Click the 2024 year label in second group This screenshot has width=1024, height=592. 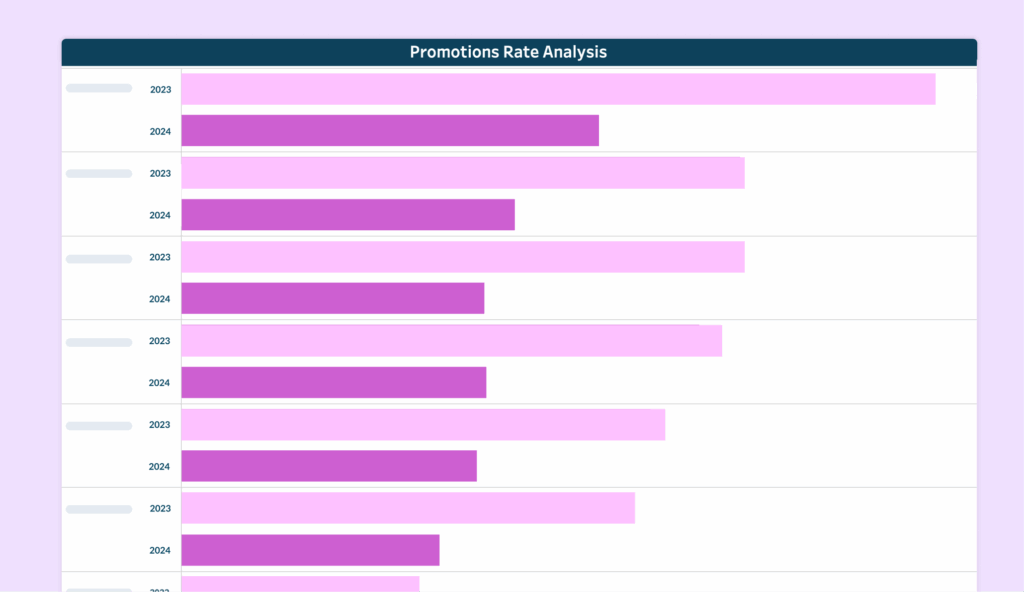point(160,215)
